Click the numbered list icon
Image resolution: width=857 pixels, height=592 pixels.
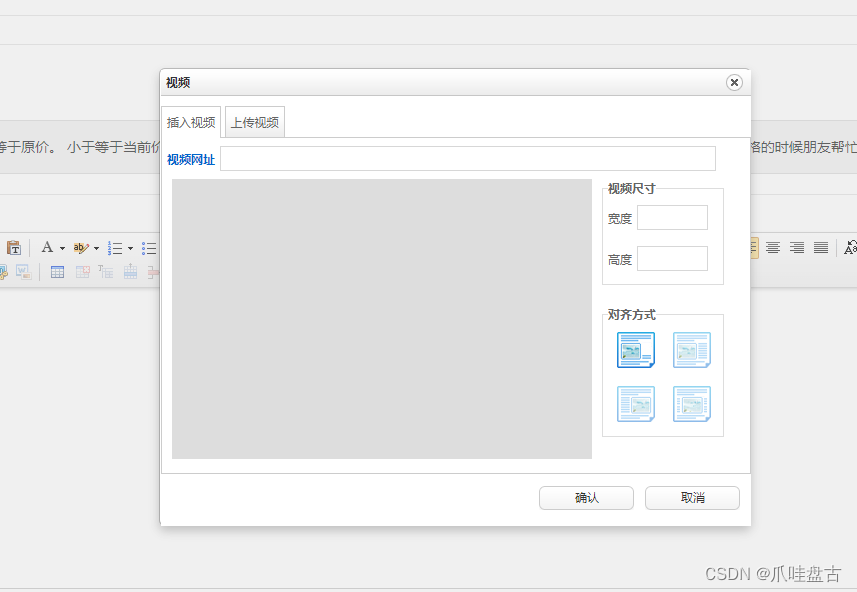[x=115, y=248]
